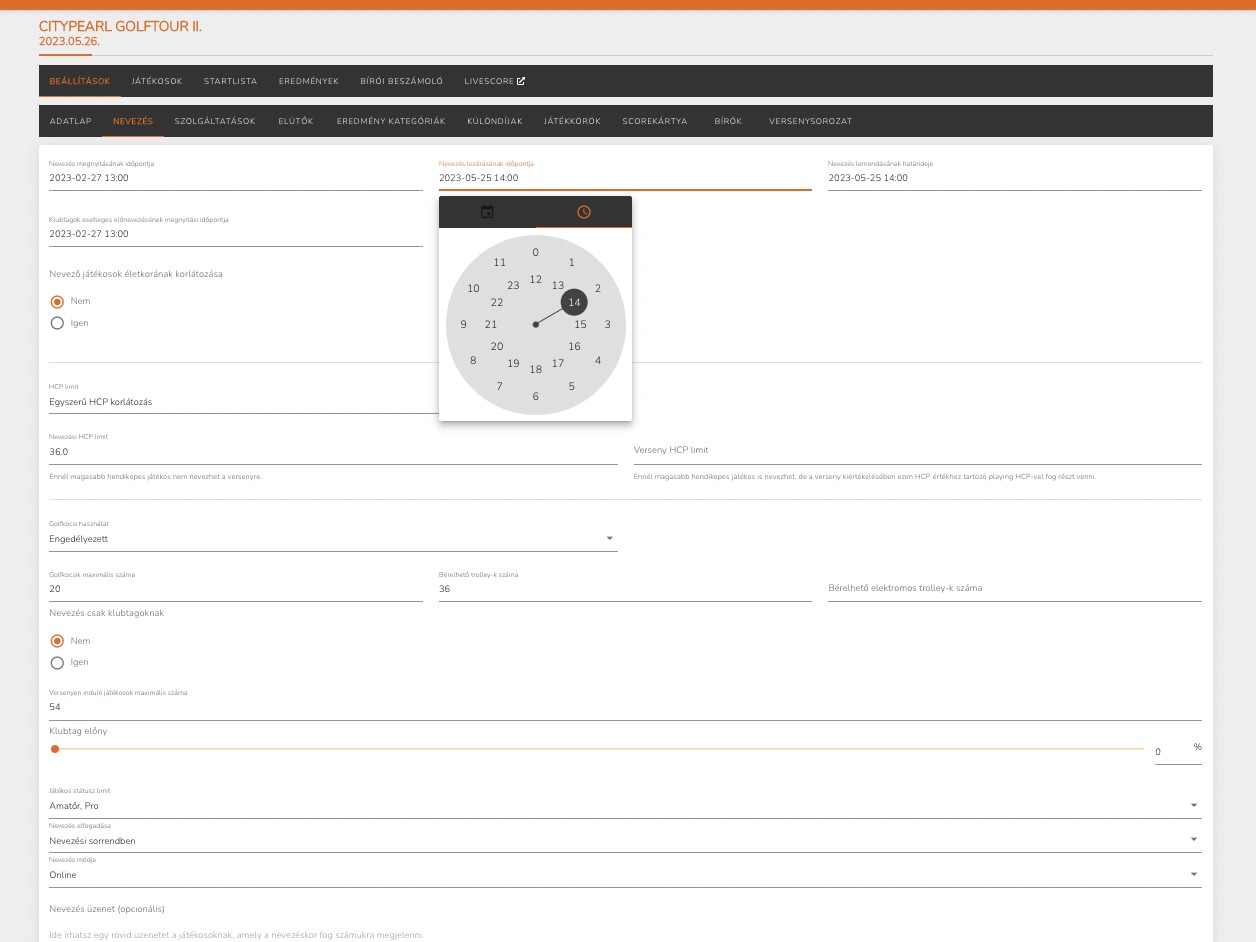Image resolution: width=1256 pixels, height=942 pixels.
Task: Open the Versenysorozat sub-tab
Action: tap(811, 121)
